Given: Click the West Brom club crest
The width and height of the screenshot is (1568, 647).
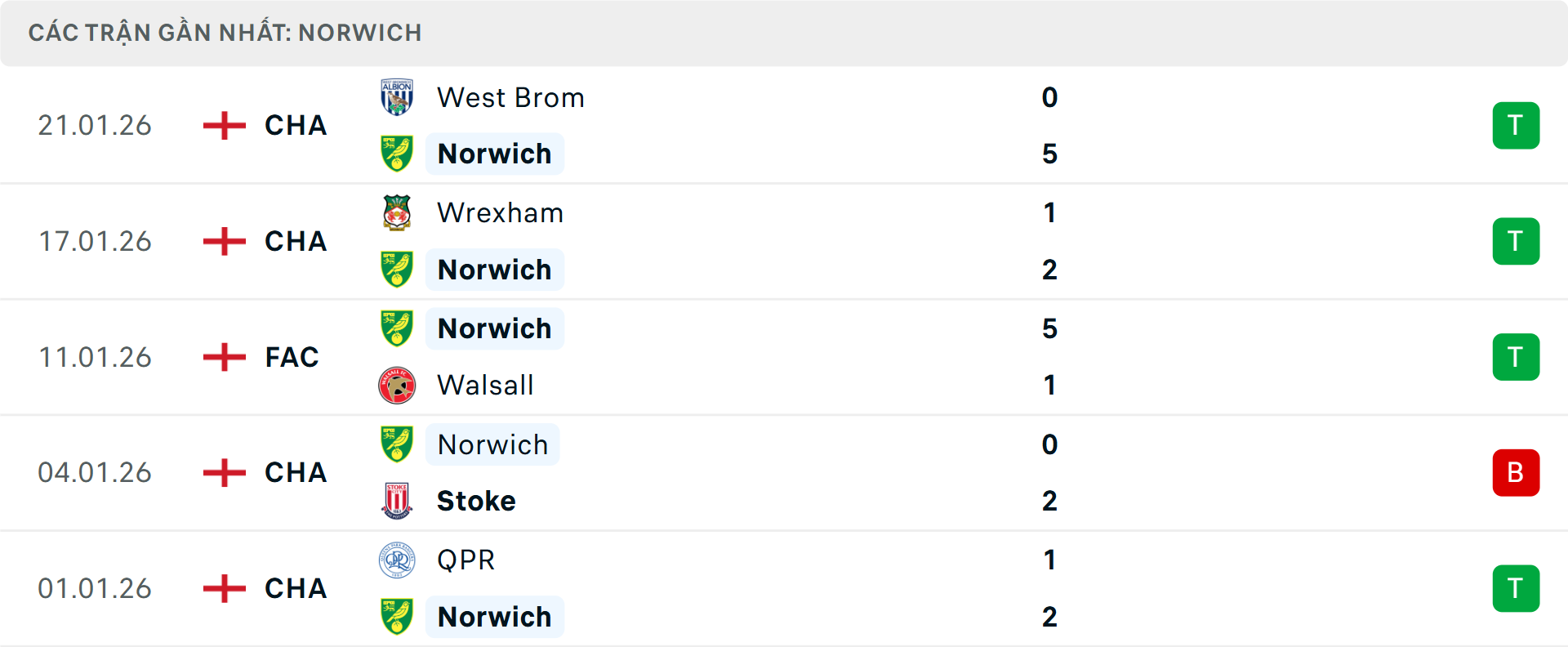Looking at the screenshot, I should 397,97.
